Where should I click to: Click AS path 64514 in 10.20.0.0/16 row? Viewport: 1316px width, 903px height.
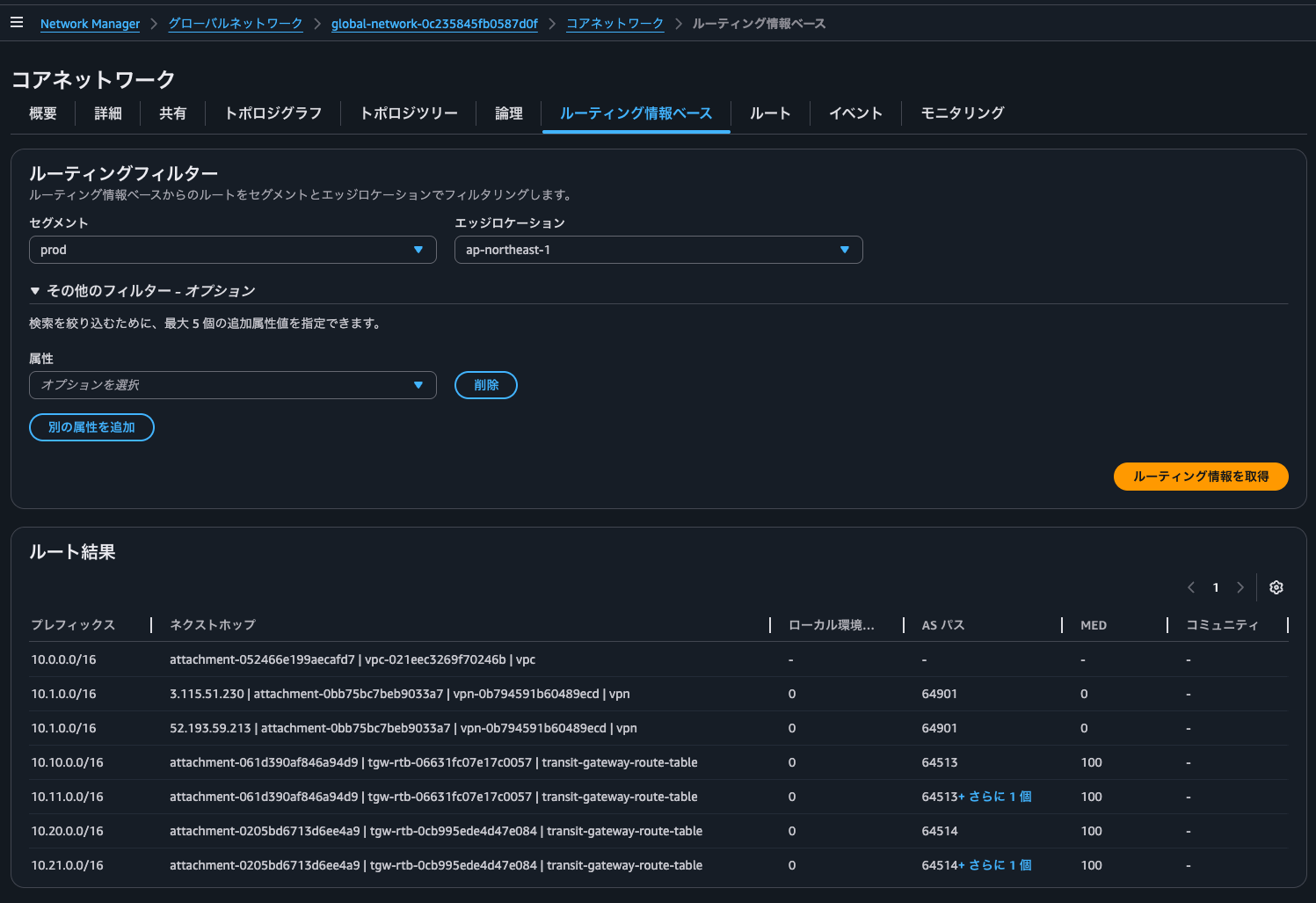[x=940, y=831]
